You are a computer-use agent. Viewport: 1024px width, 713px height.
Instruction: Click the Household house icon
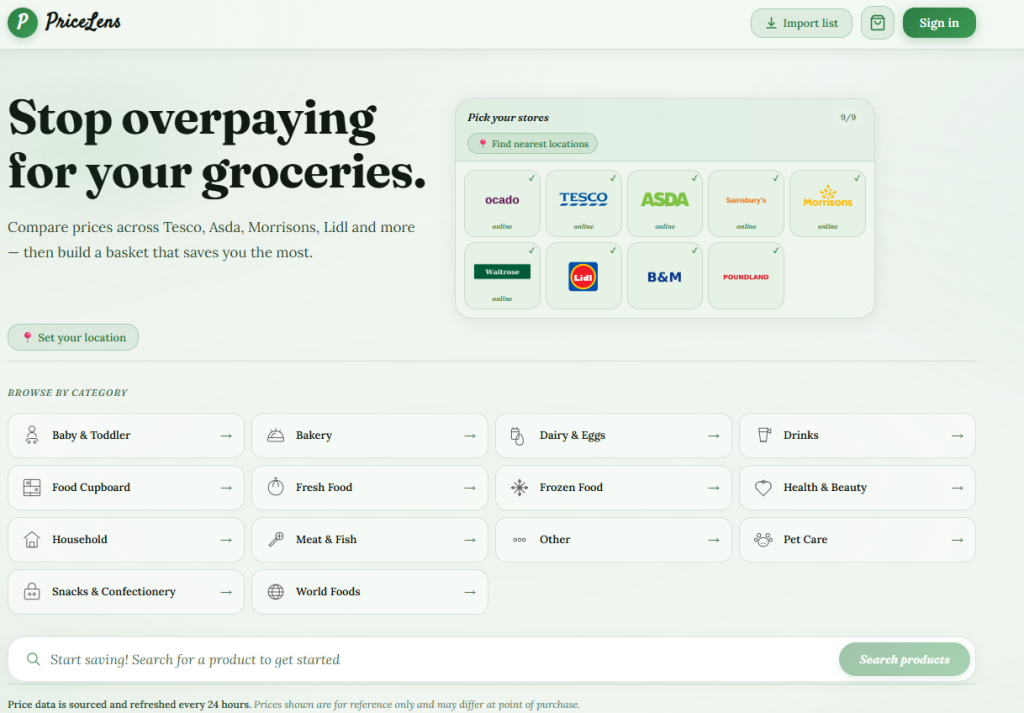tap(31, 539)
